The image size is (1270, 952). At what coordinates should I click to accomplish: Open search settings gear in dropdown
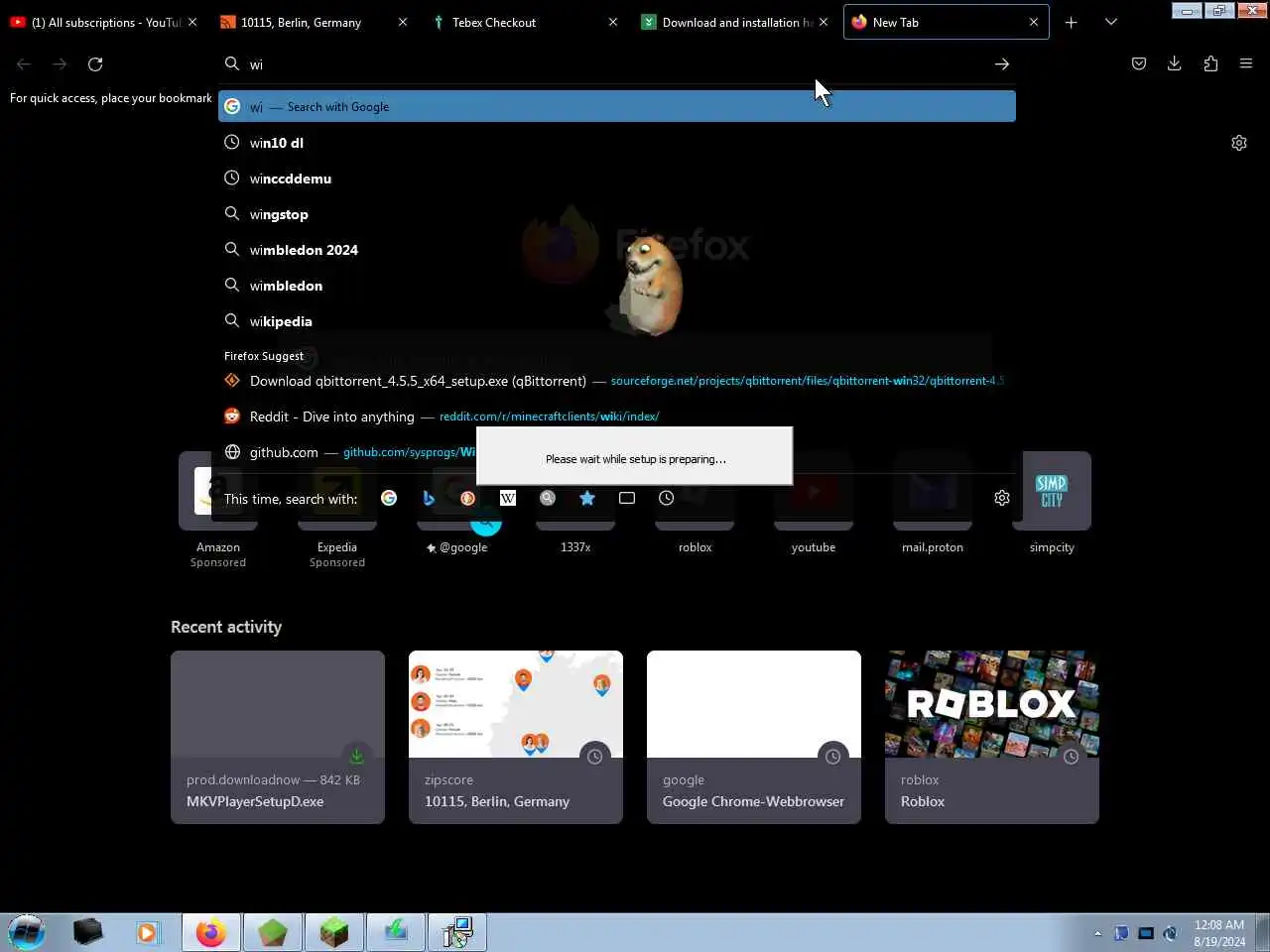click(x=1002, y=498)
